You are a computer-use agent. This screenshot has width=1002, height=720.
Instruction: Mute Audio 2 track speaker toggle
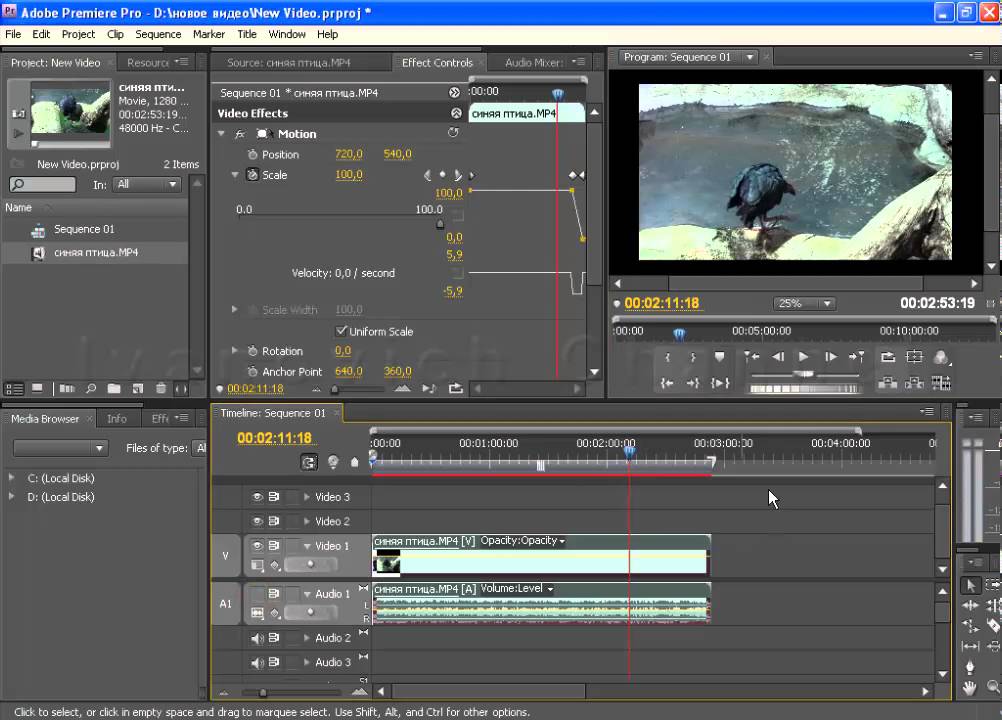pyautogui.click(x=257, y=638)
